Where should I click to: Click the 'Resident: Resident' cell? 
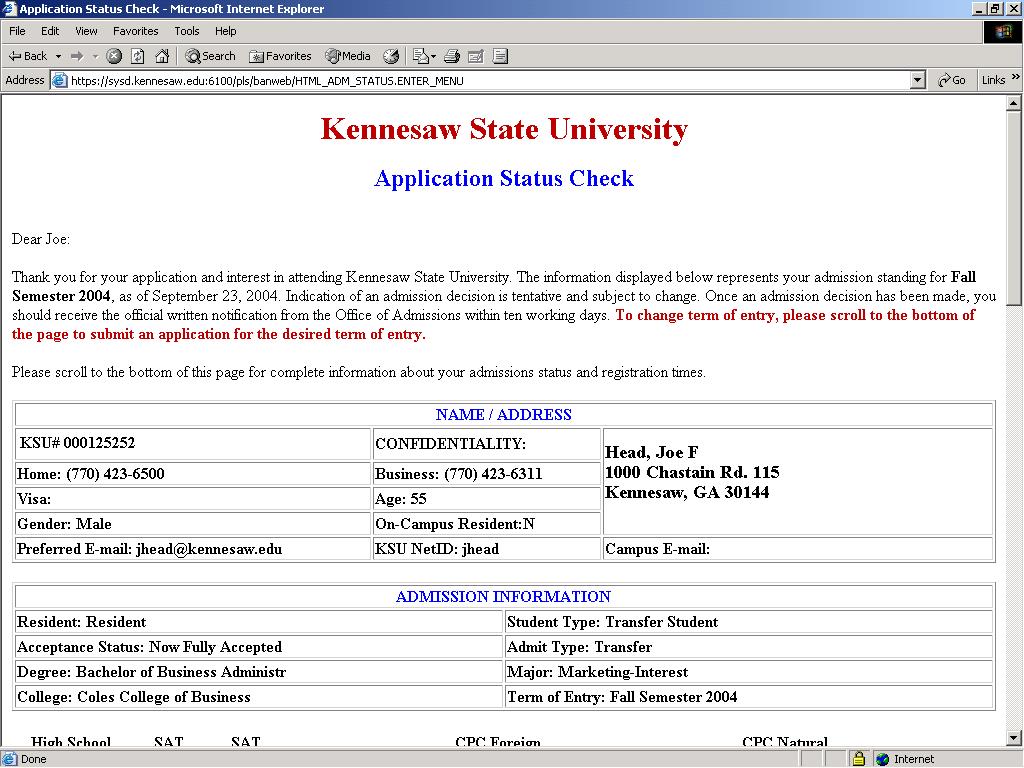[259, 622]
